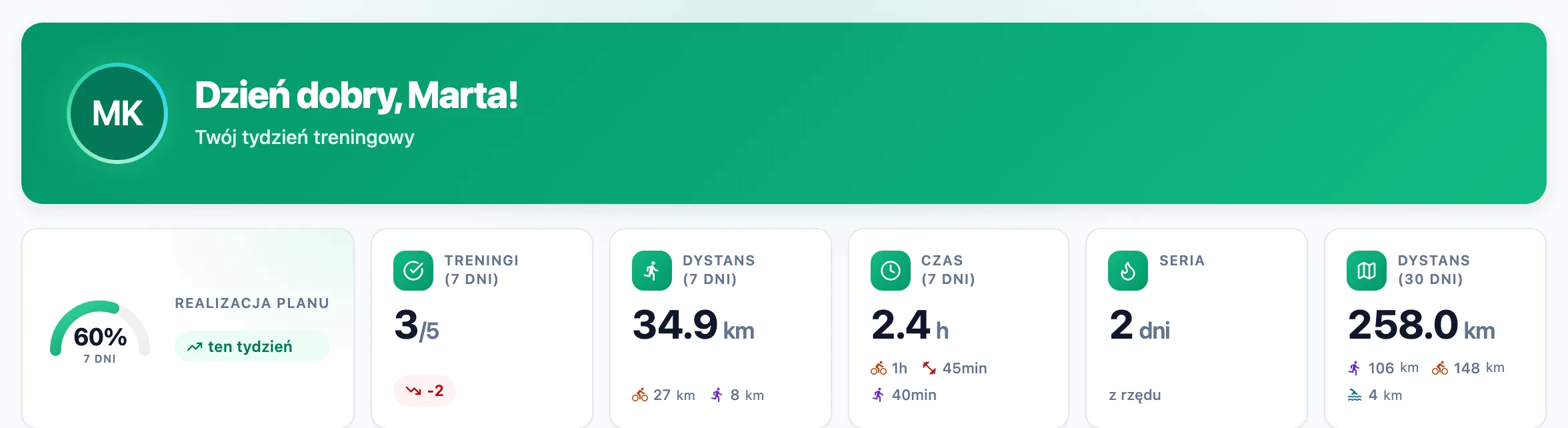Click the 'Dzień dobry, Marta!' heading
This screenshot has height=428, width=1568.
pos(357,95)
